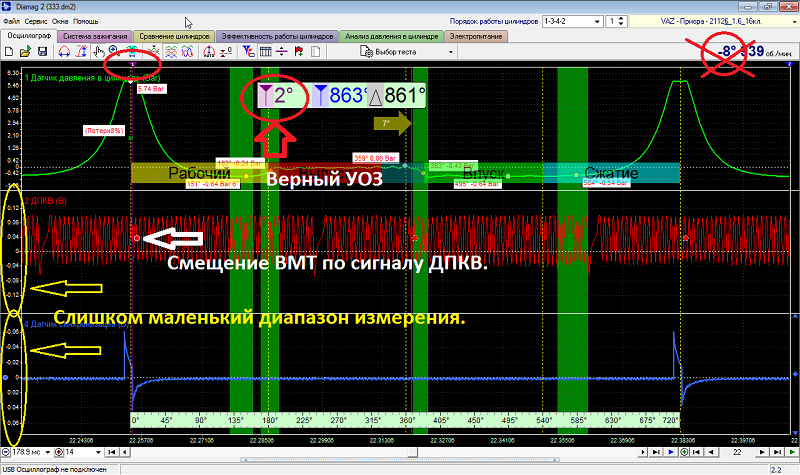Open the Сервис menu

tap(36, 21)
